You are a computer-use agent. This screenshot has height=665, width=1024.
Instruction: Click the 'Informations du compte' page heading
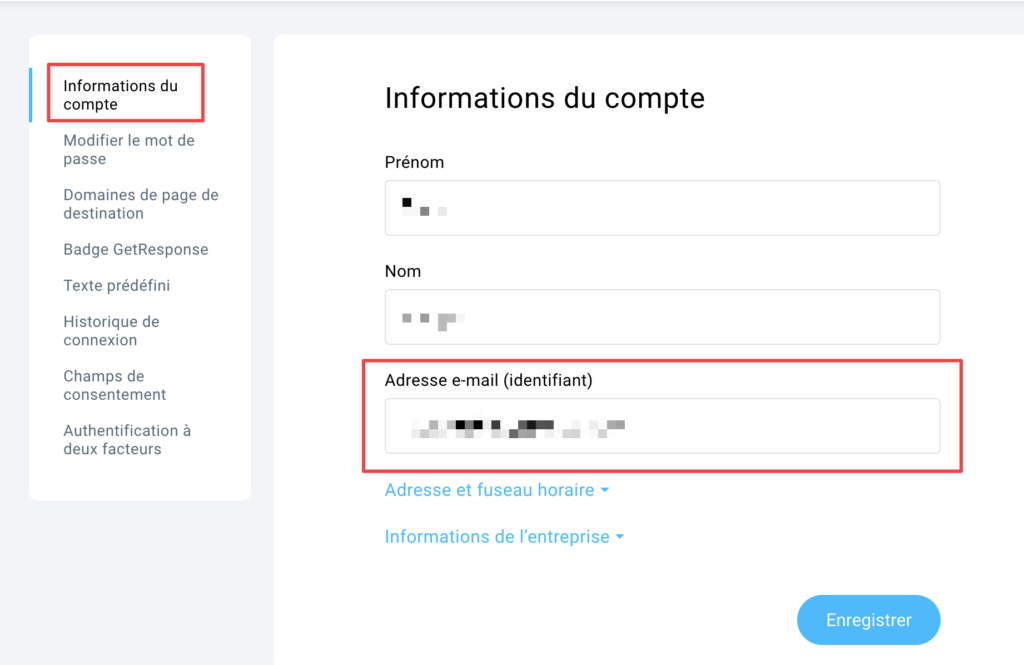(x=544, y=98)
